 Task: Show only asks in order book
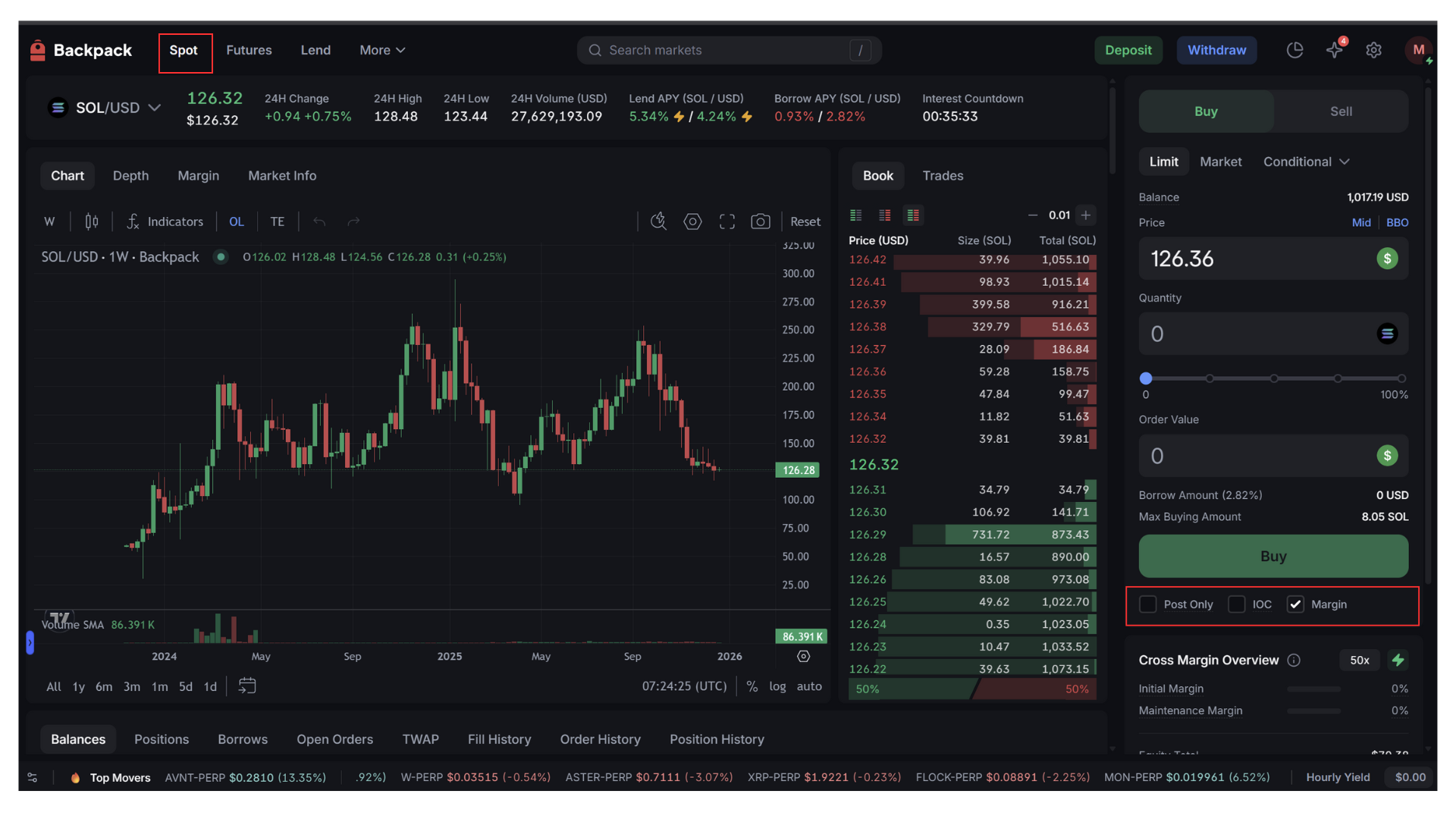[x=884, y=215]
